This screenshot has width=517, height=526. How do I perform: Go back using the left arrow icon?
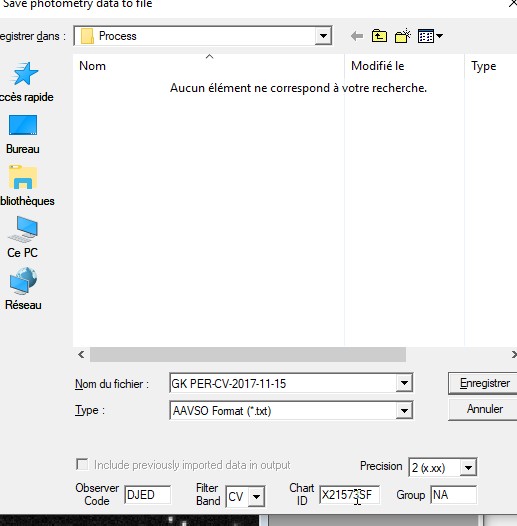pyautogui.click(x=357, y=36)
